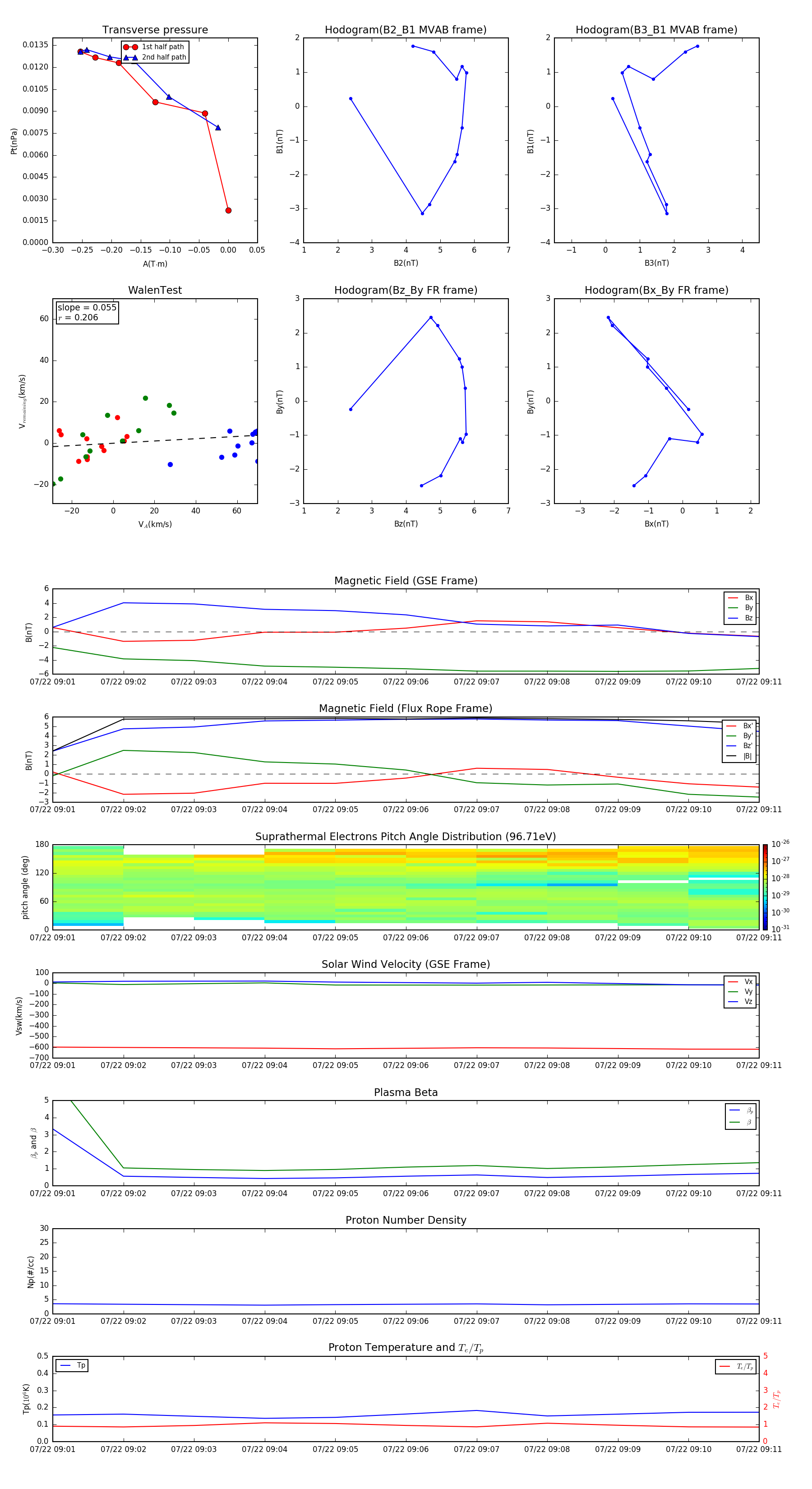Click the 'Hodogram(B2_B1 MVAB frame)' title
The height and width of the screenshot is (1489, 812).
point(406,29)
